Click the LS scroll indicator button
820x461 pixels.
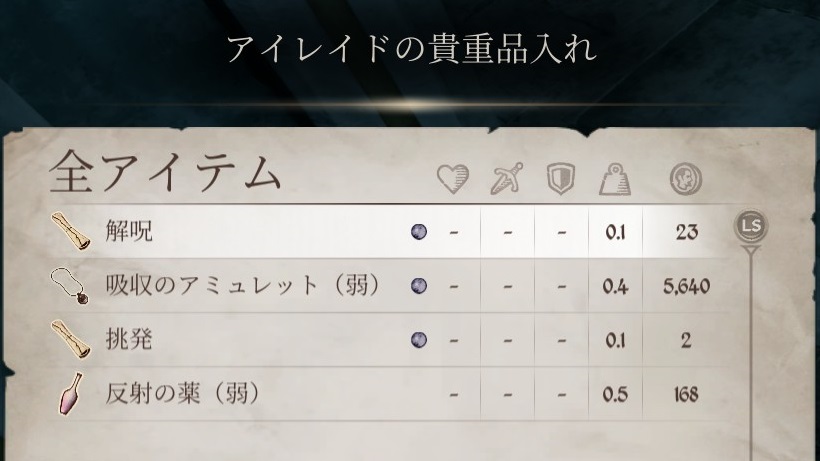coord(751,226)
